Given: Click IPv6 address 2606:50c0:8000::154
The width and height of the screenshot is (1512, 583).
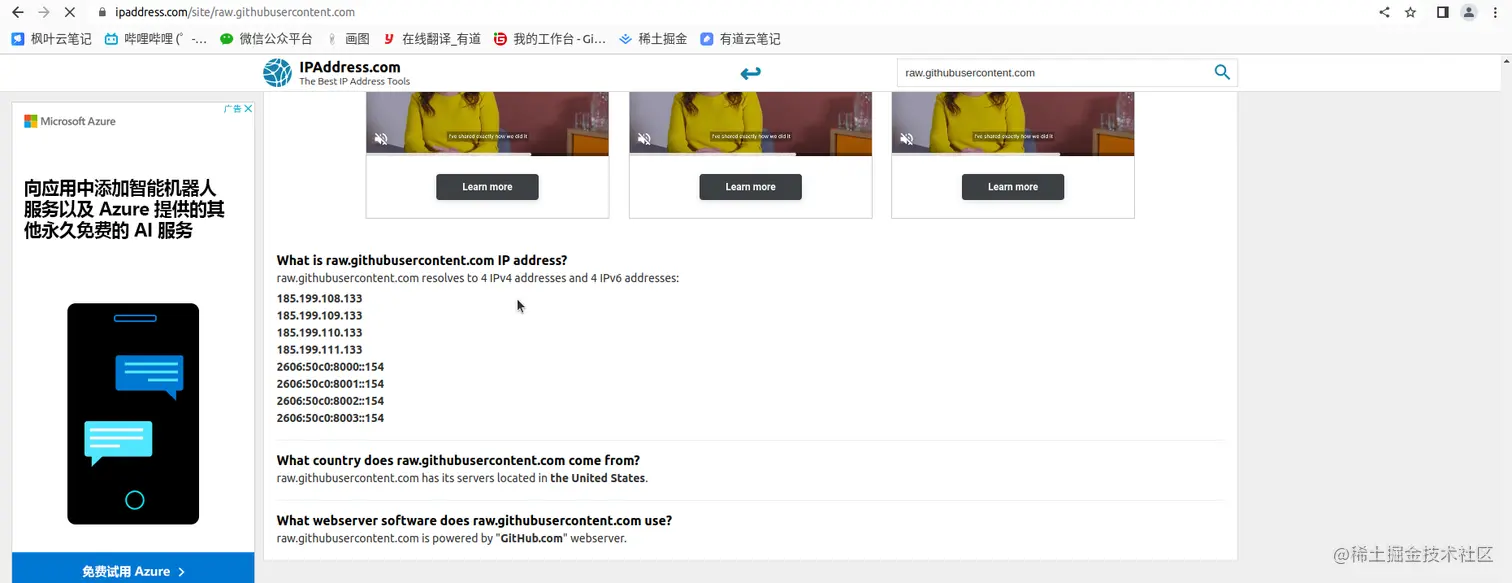Looking at the screenshot, I should (x=331, y=367).
